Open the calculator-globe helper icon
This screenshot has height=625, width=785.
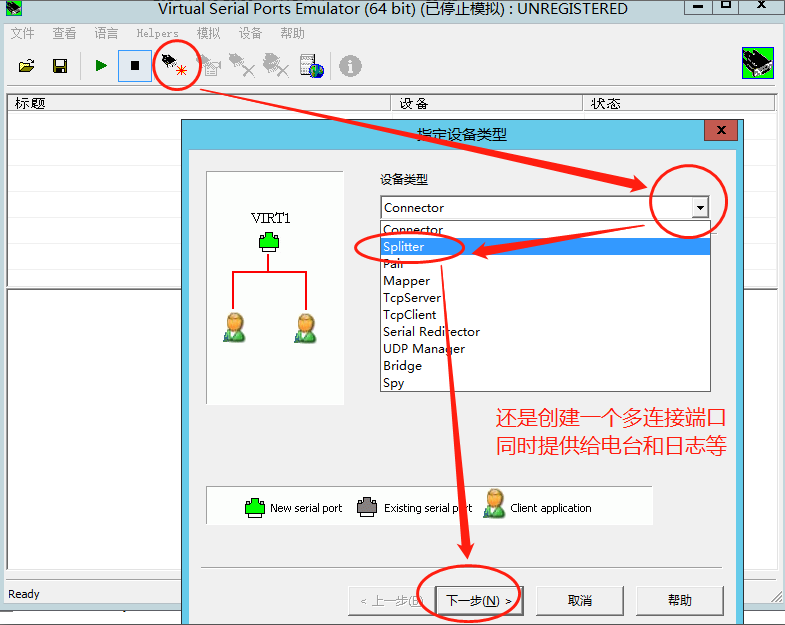(x=311, y=66)
